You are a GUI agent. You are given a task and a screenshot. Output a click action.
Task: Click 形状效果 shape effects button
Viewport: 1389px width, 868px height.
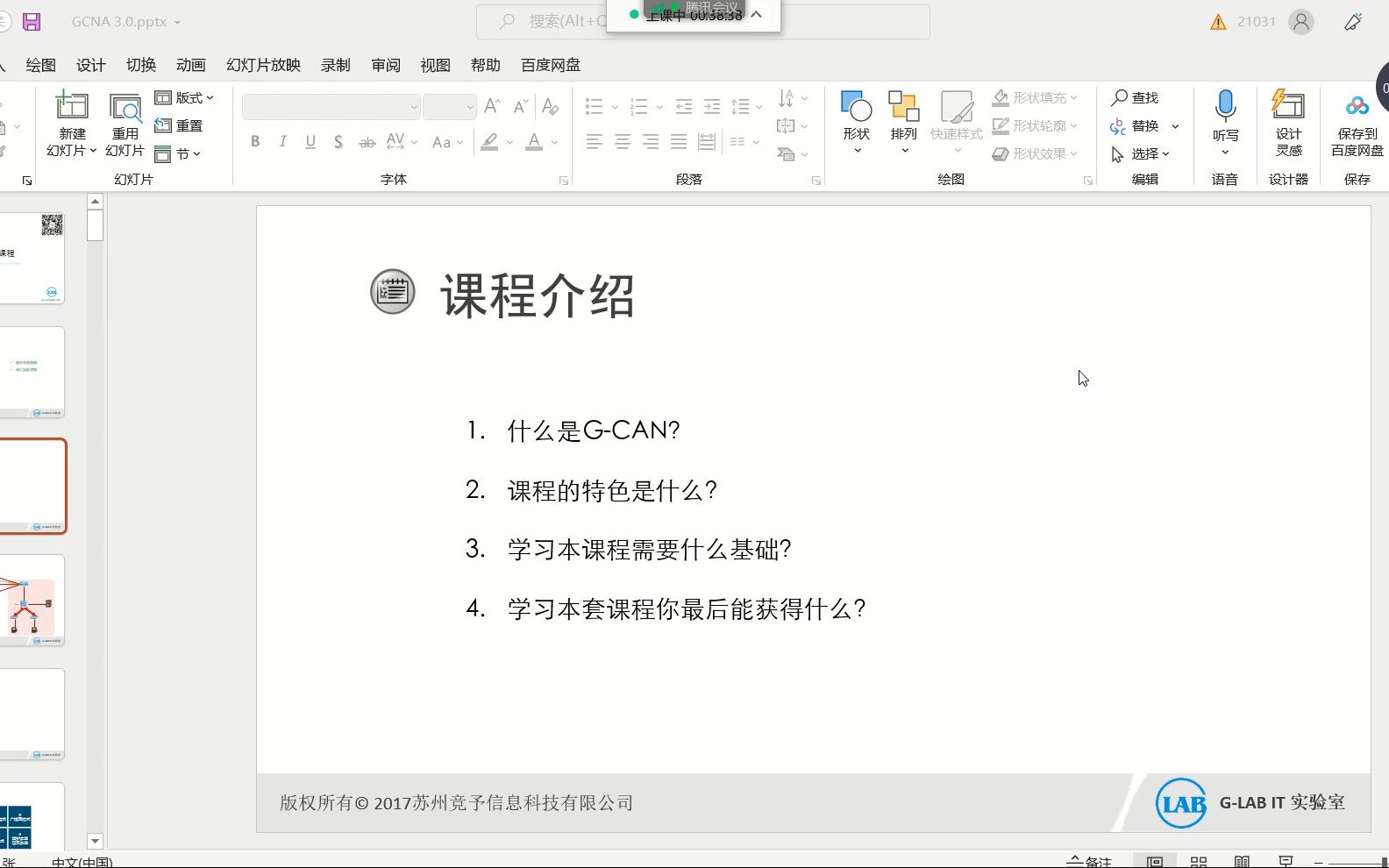[x=1035, y=153]
